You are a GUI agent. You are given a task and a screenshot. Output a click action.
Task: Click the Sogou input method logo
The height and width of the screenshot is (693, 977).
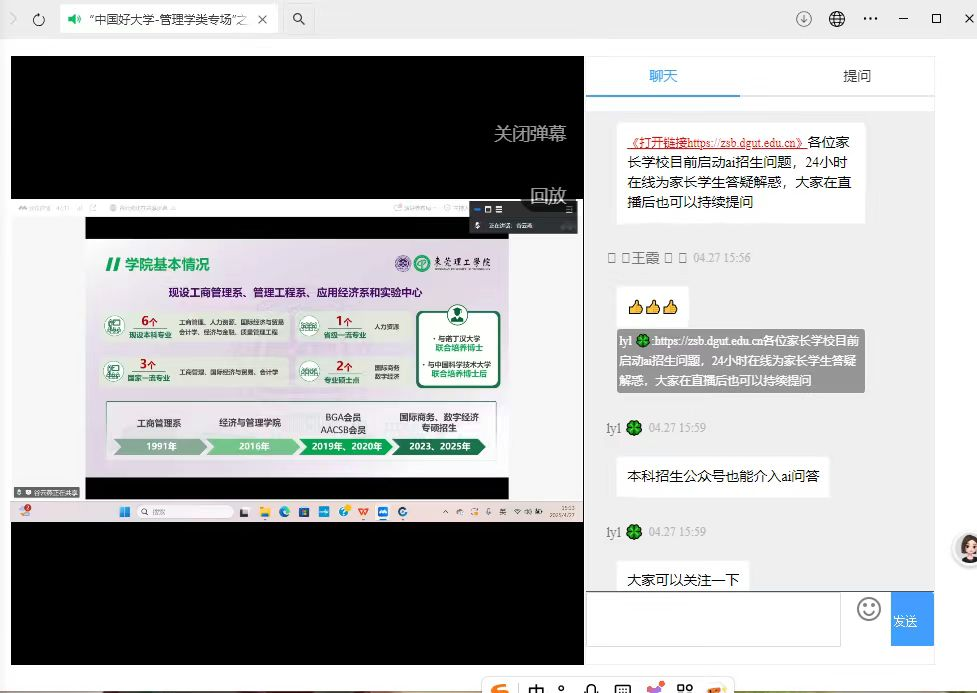[x=502, y=688]
